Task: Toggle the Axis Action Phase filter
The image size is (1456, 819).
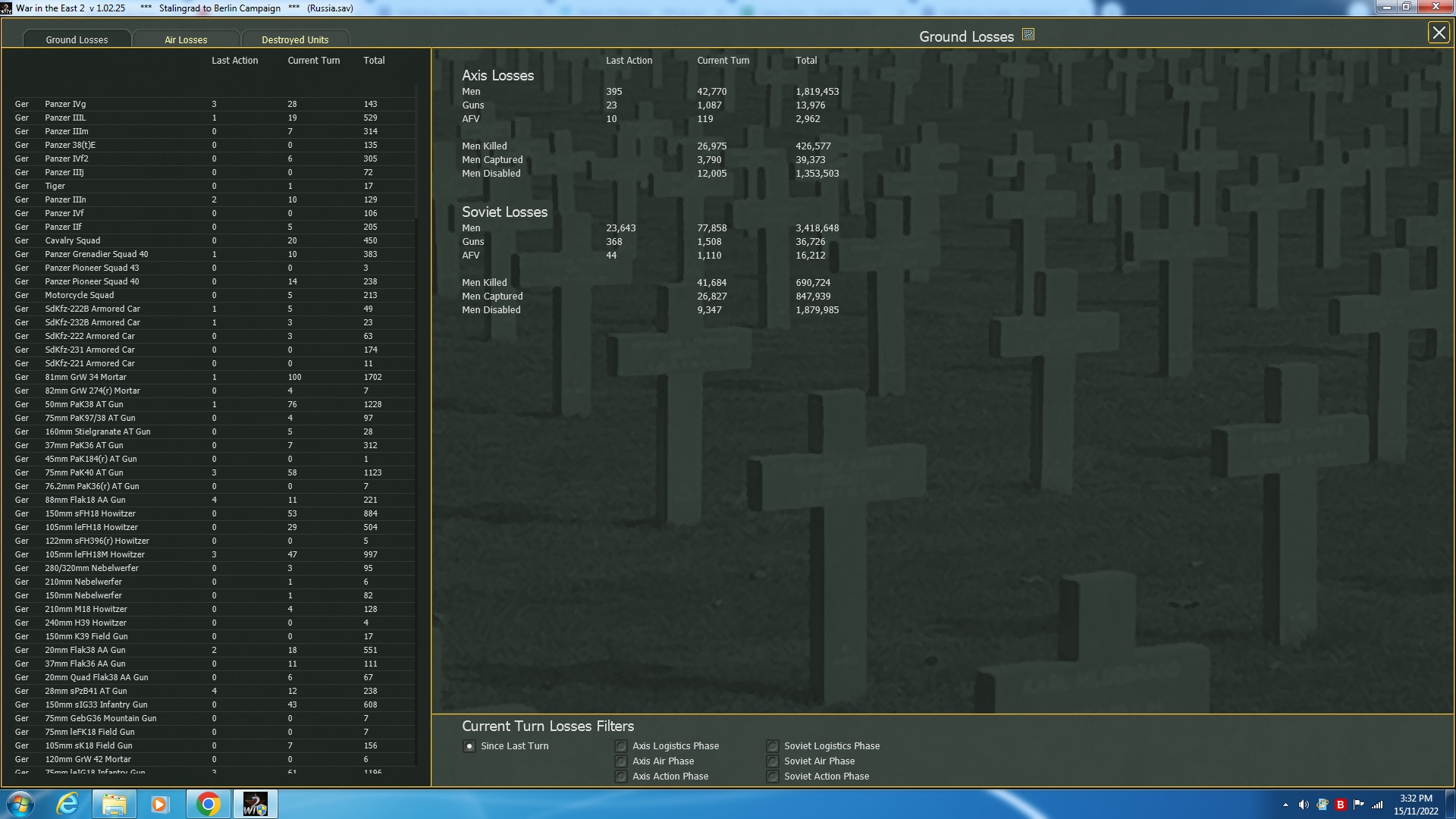Action: [621, 777]
